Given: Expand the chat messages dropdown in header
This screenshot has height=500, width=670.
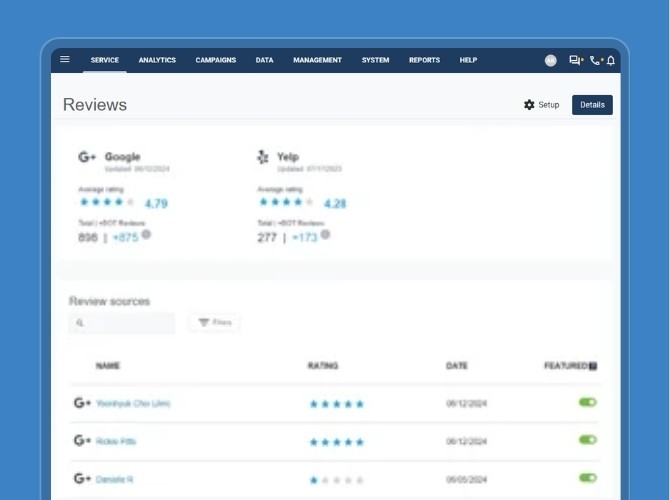Looking at the screenshot, I should click(x=576, y=61).
